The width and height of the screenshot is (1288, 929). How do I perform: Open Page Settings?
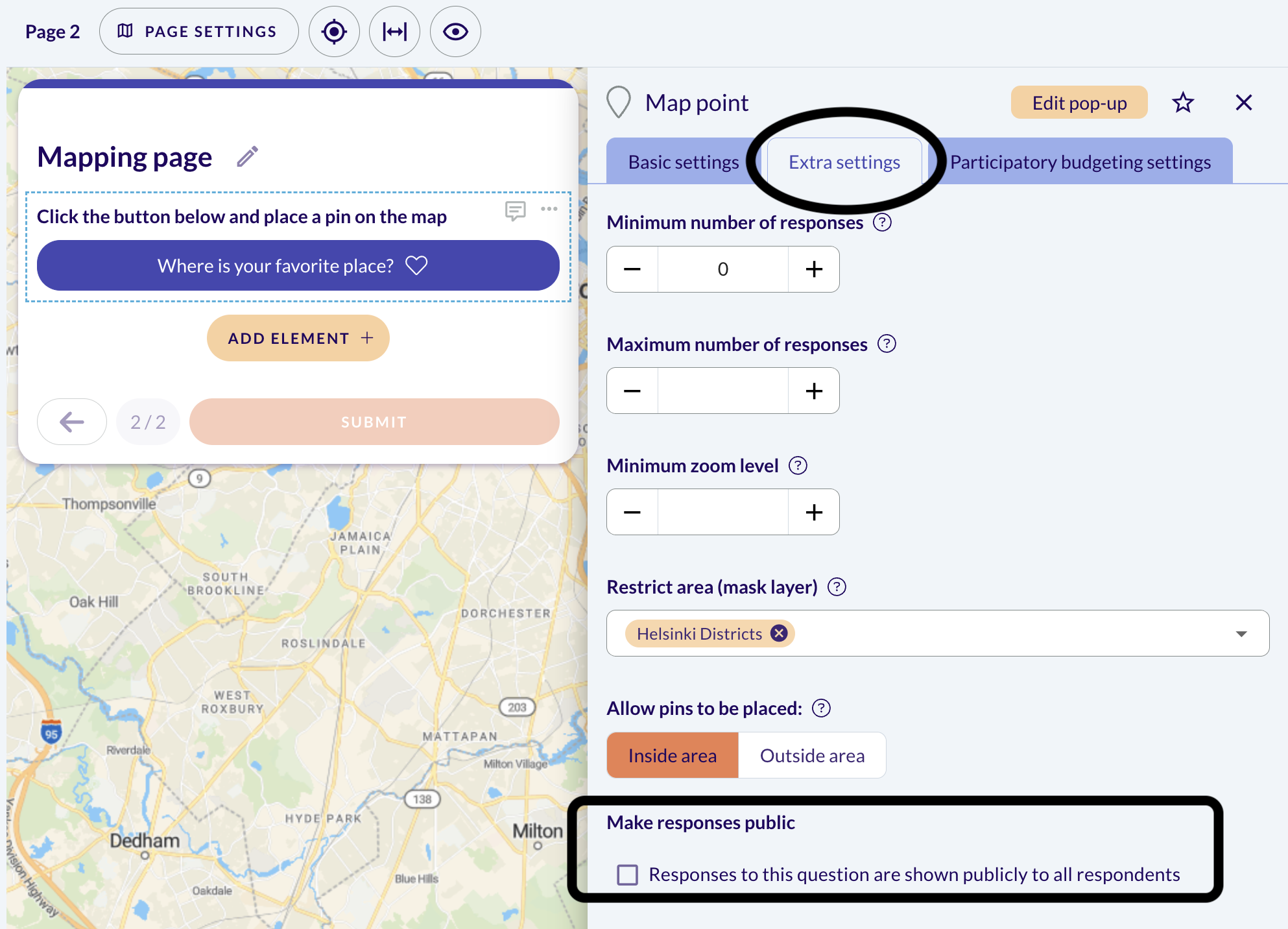pos(198,31)
